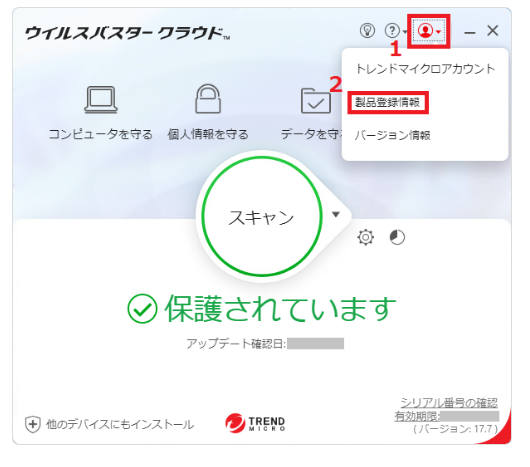Expand the help menu dropdown arrow
530x467 pixels.
[405, 32]
